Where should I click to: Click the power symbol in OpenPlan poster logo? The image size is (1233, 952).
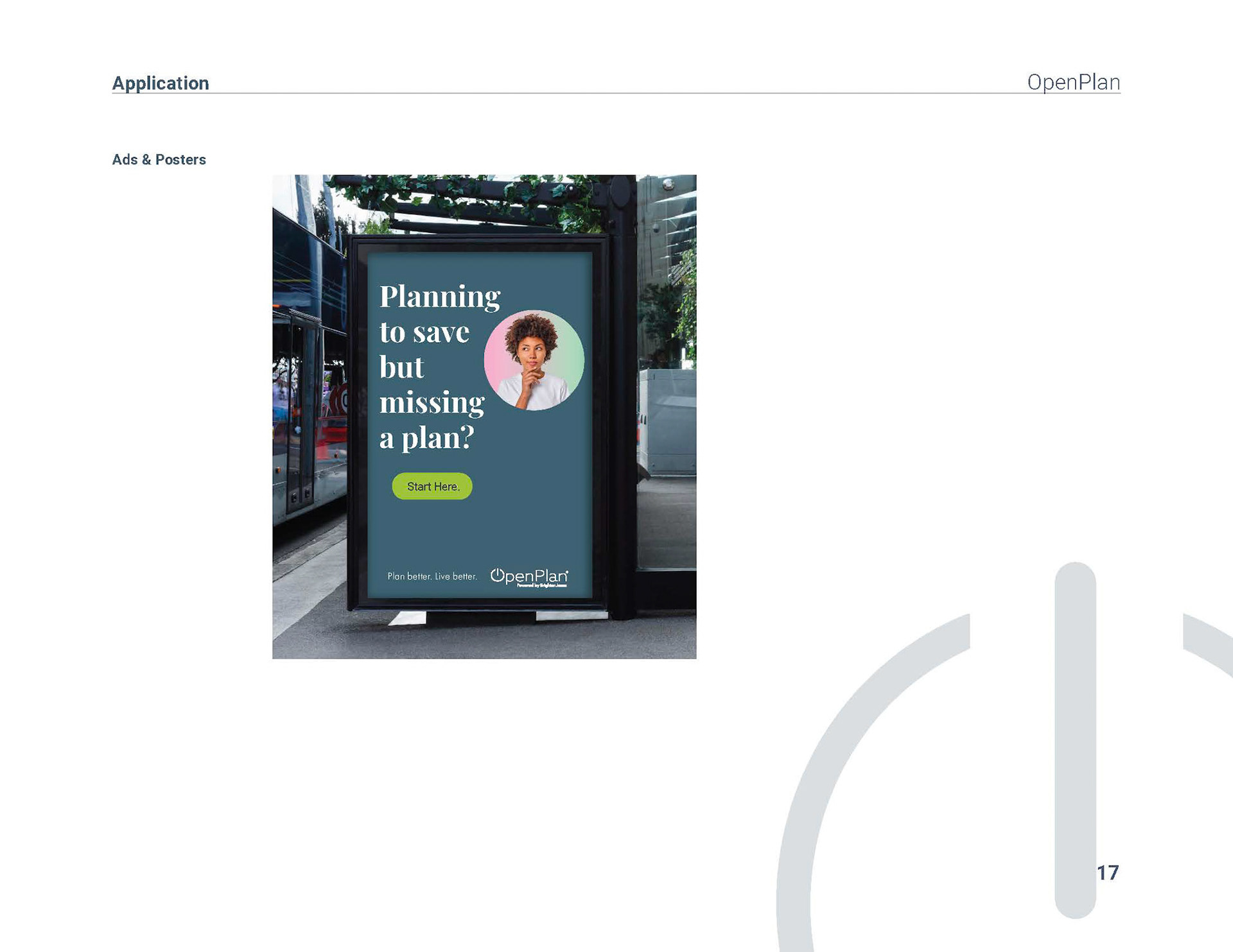click(x=497, y=575)
